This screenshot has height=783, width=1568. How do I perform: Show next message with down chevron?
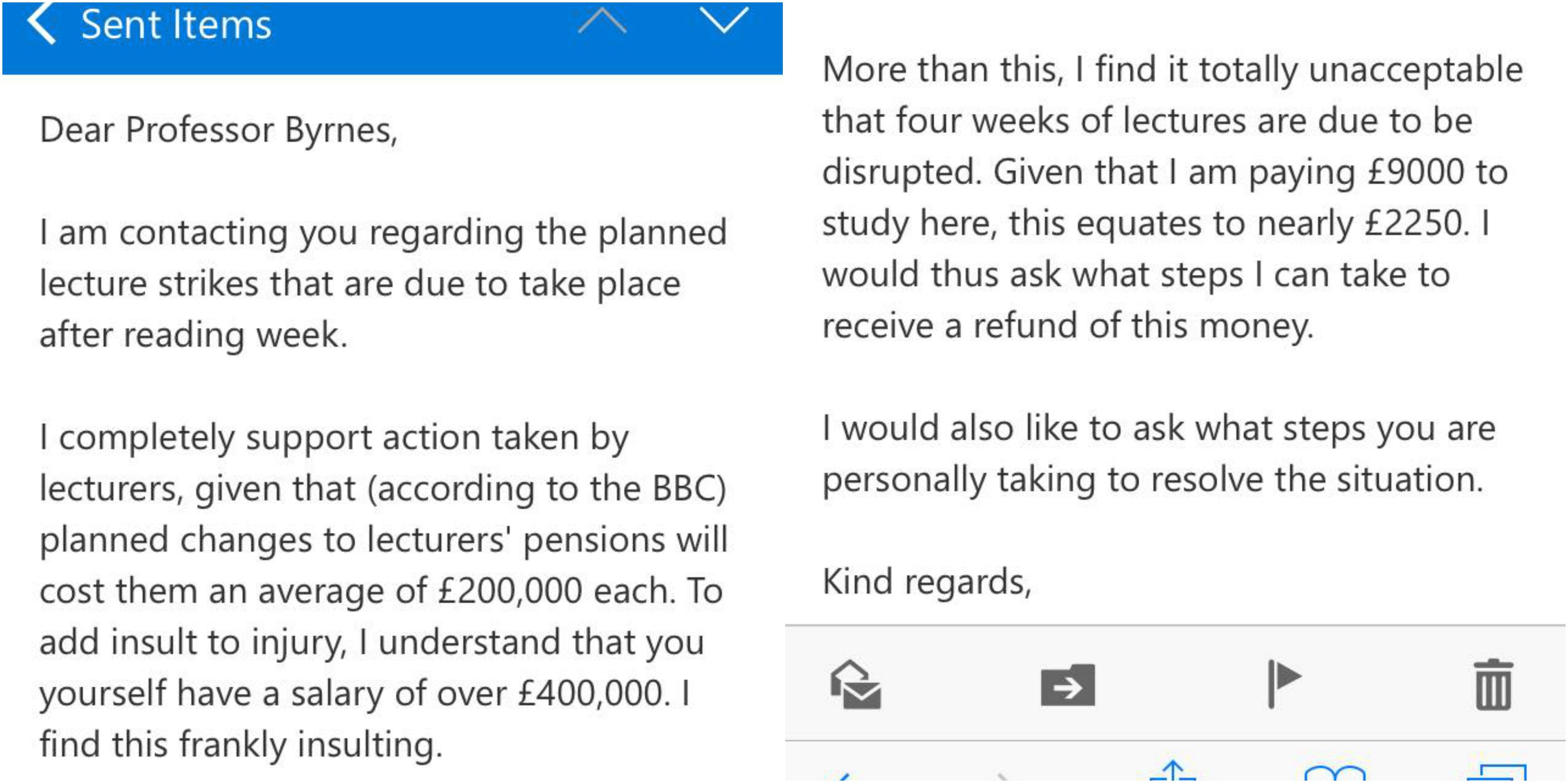(724, 21)
